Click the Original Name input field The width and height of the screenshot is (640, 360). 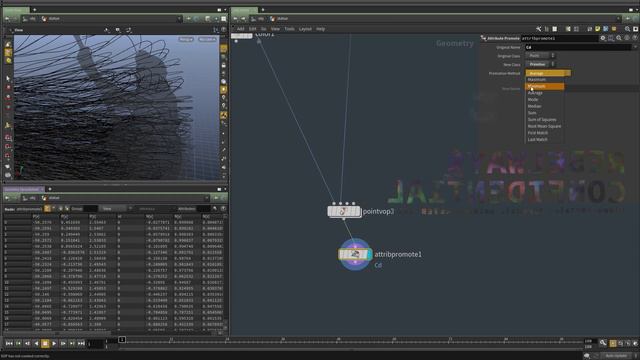(x=578, y=47)
